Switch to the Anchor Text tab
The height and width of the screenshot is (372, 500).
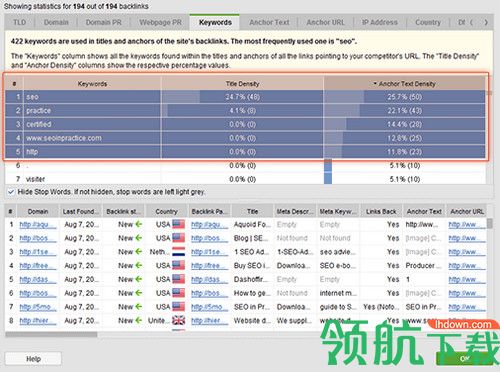tap(269, 22)
